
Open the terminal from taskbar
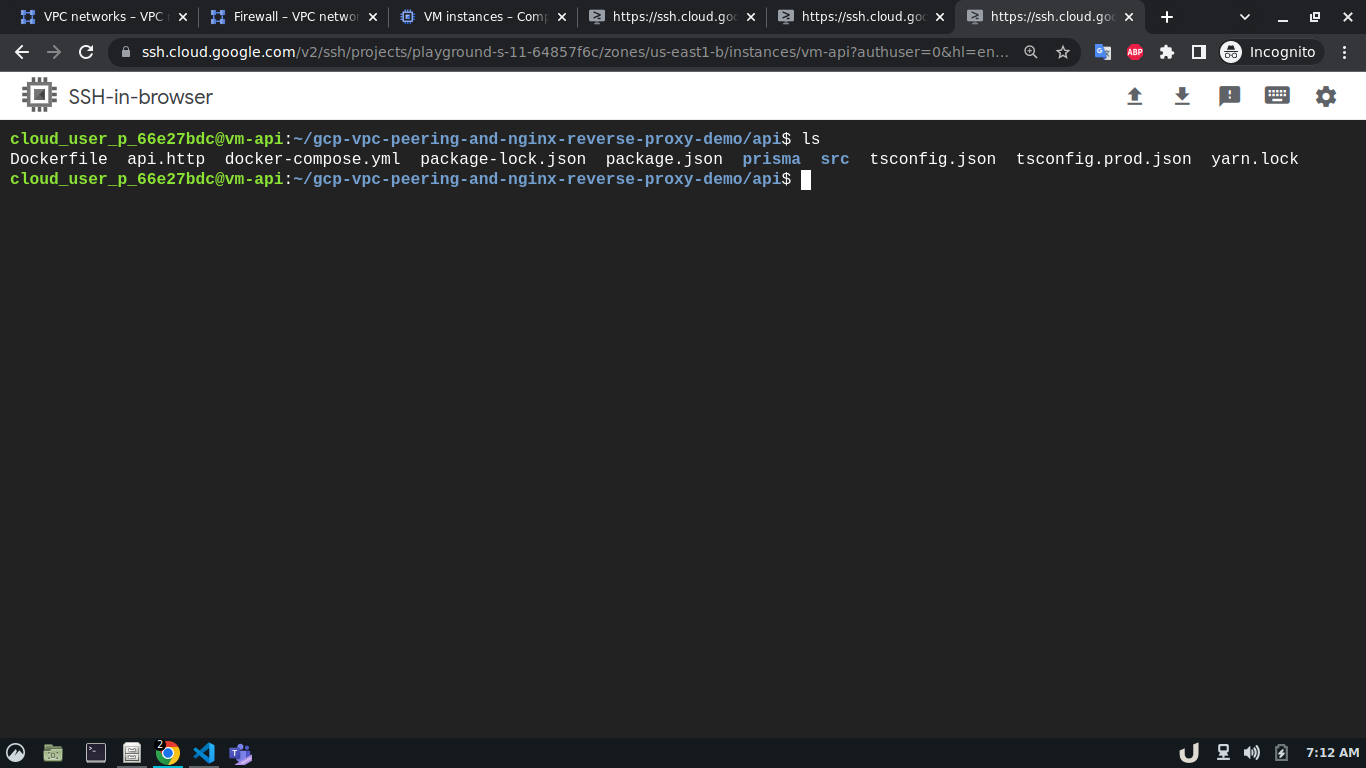[96, 753]
